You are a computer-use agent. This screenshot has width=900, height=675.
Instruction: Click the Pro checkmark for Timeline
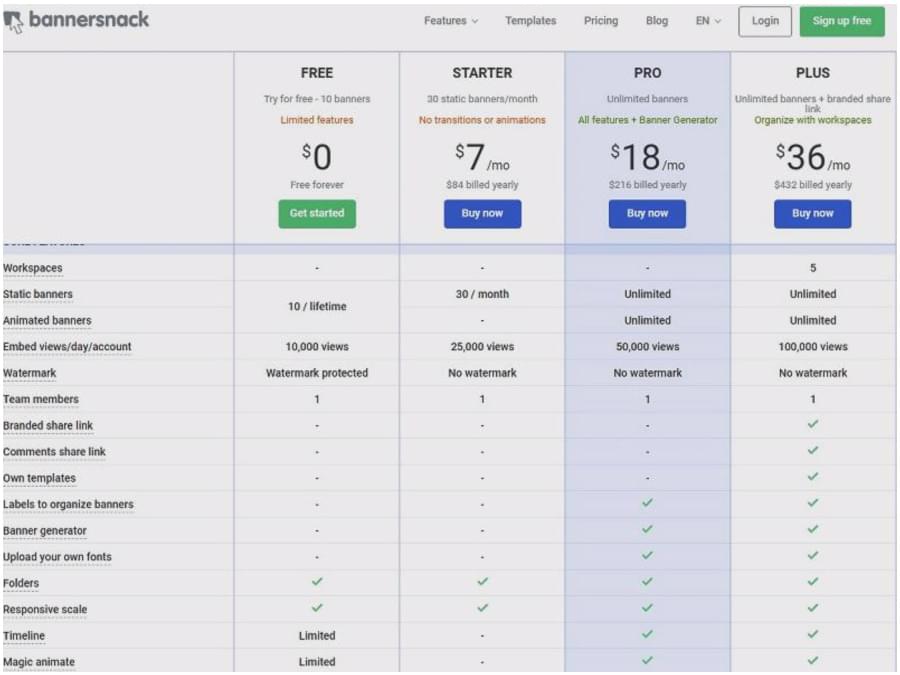pyautogui.click(x=647, y=634)
